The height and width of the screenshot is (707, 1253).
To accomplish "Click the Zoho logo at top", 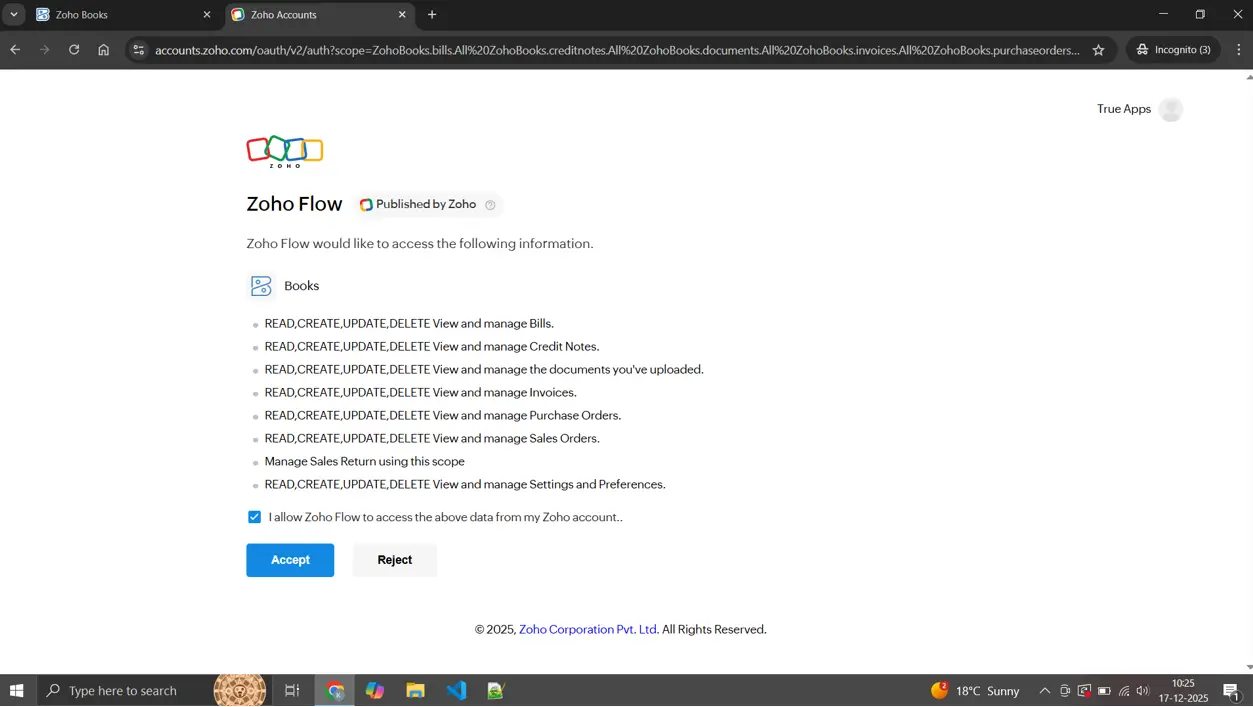I will click(285, 151).
